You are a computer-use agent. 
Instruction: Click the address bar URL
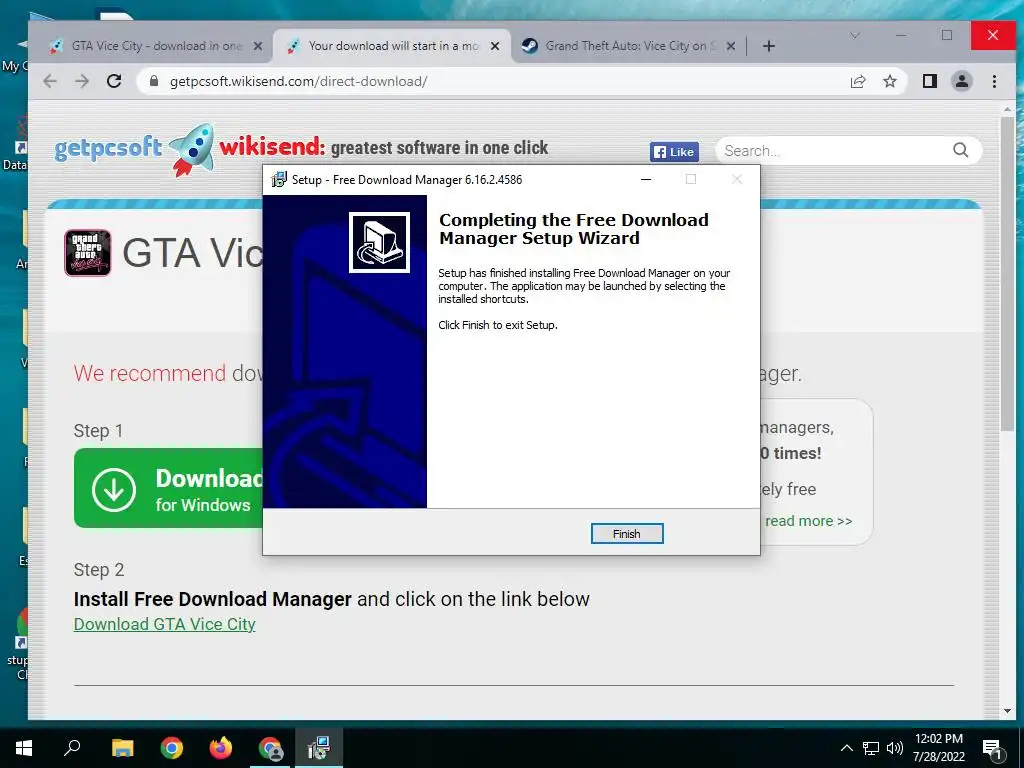coord(298,82)
